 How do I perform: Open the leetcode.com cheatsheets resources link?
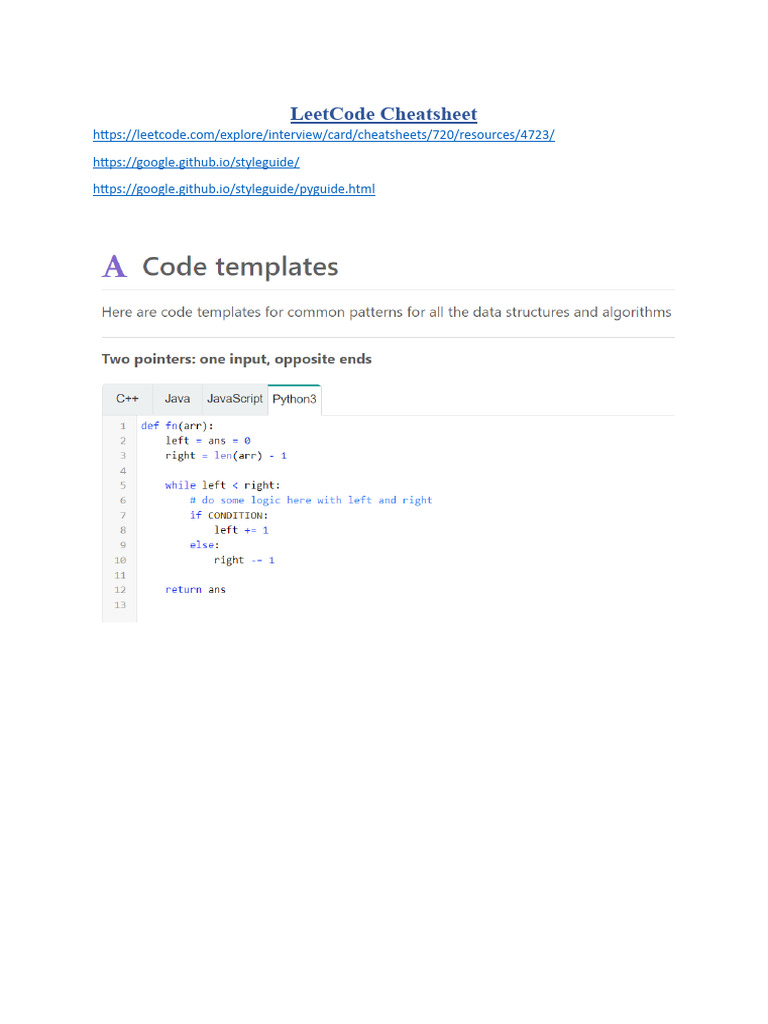(324, 134)
